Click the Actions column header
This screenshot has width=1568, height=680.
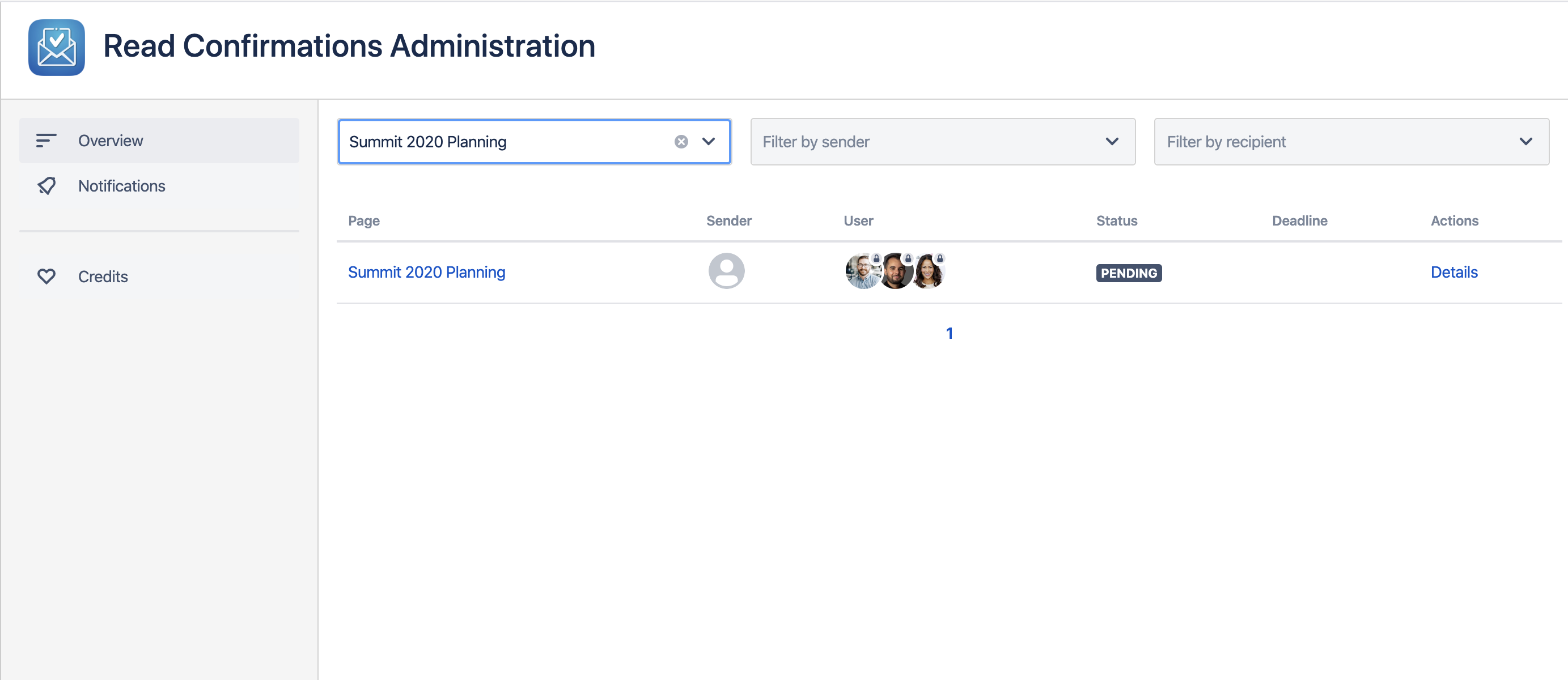[x=1454, y=221]
